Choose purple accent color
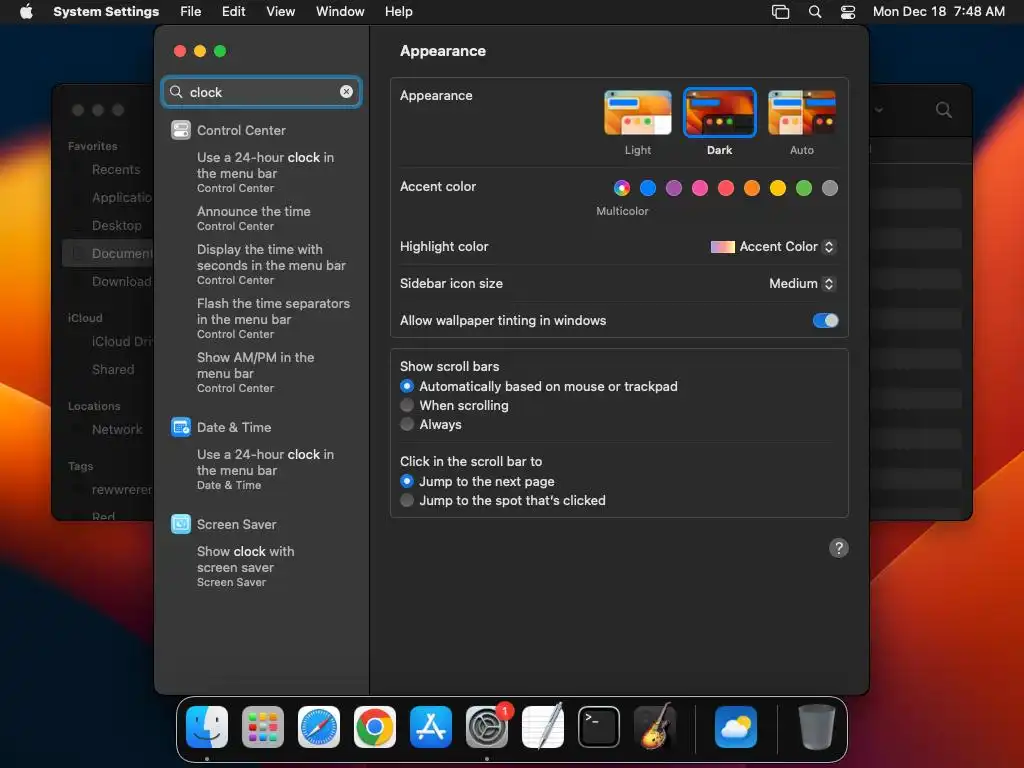This screenshot has height=768, width=1024. [x=674, y=188]
